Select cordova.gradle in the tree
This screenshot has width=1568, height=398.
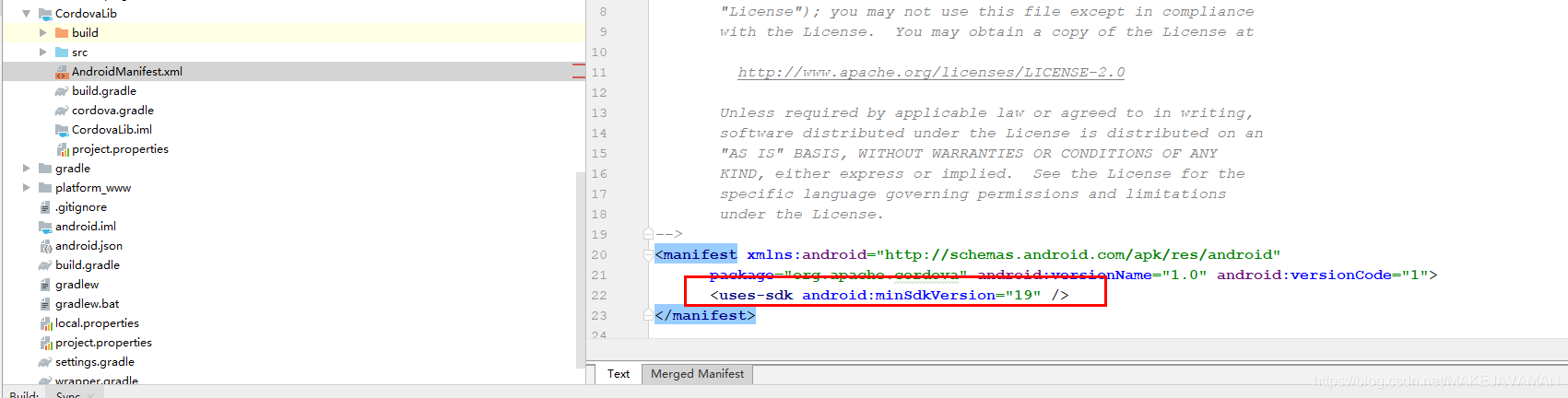click(x=112, y=110)
